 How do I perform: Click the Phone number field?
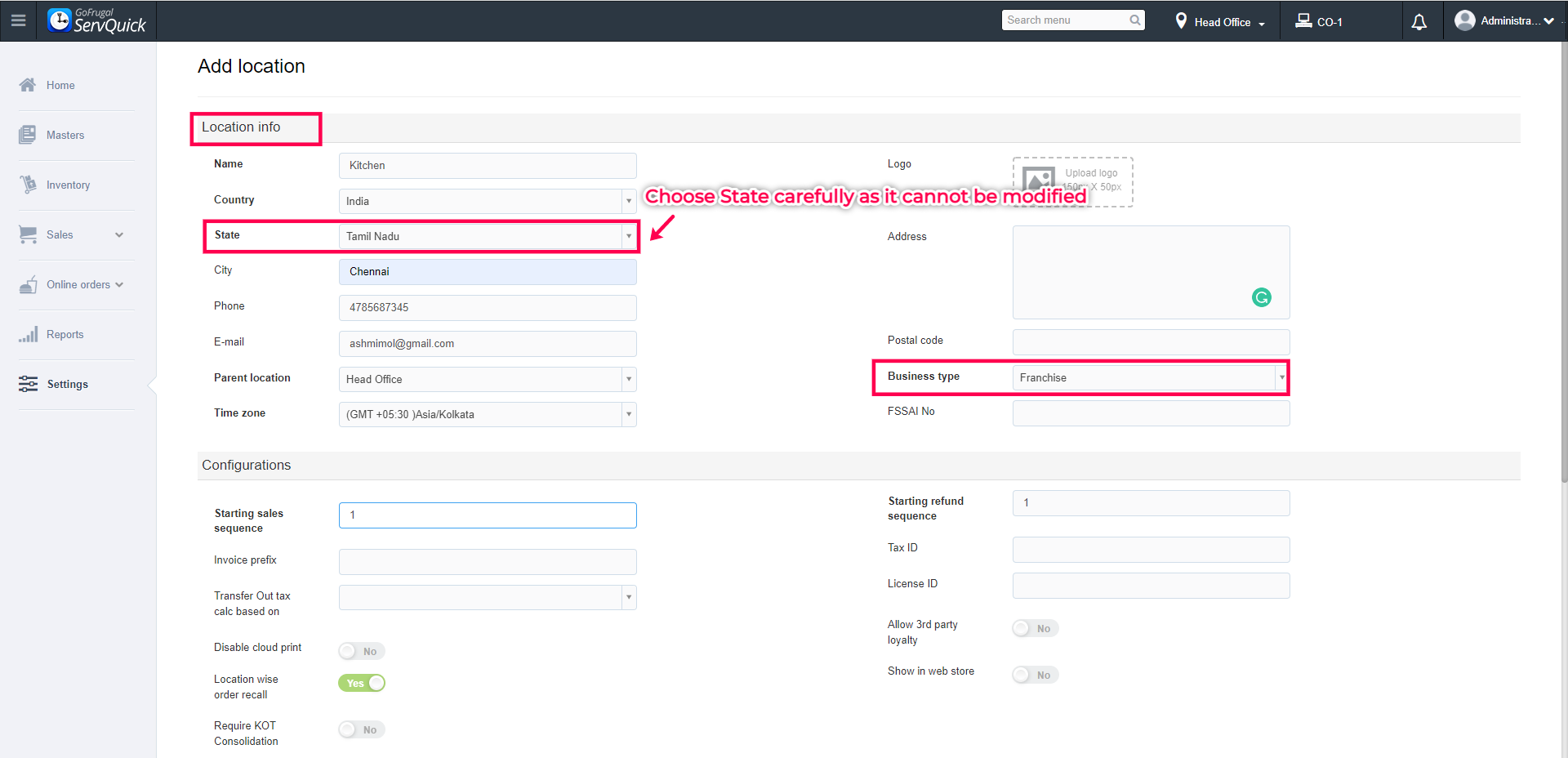click(x=488, y=308)
